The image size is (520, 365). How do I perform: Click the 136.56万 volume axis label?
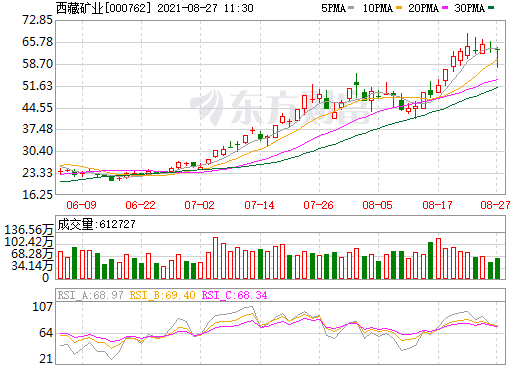(x=29, y=230)
